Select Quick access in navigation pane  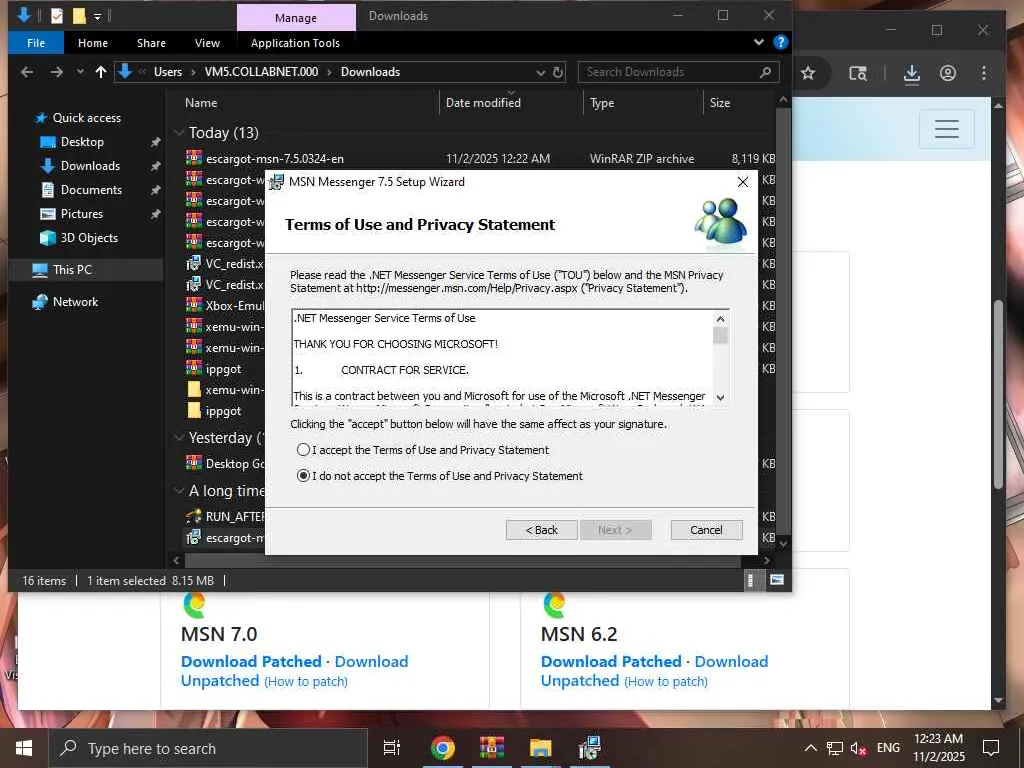point(86,118)
